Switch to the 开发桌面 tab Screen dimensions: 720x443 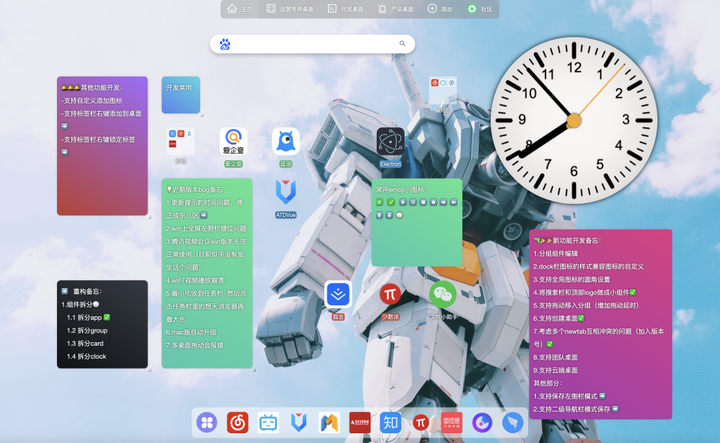pyautogui.click(x=345, y=9)
